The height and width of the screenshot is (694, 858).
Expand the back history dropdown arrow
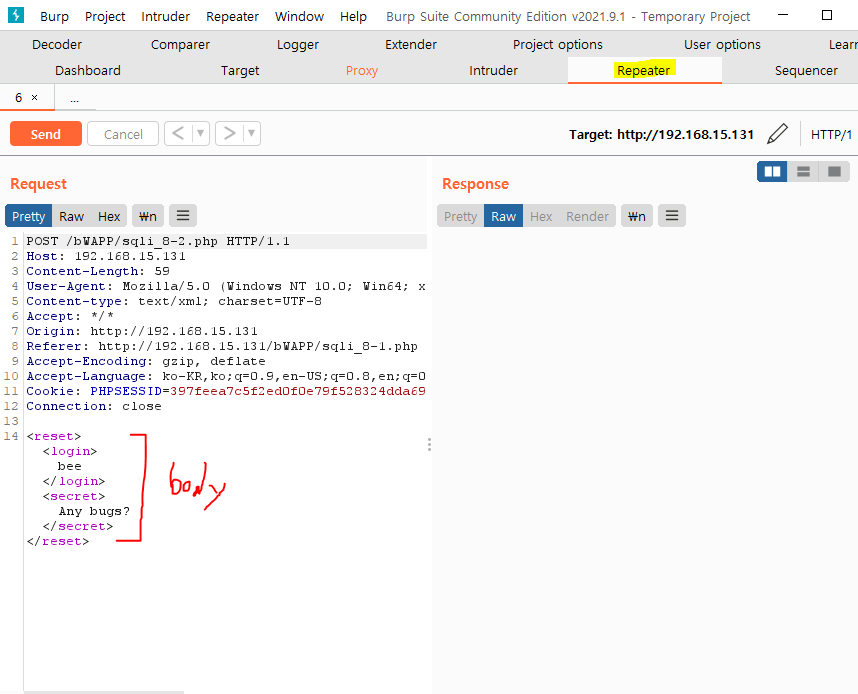click(201, 134)
